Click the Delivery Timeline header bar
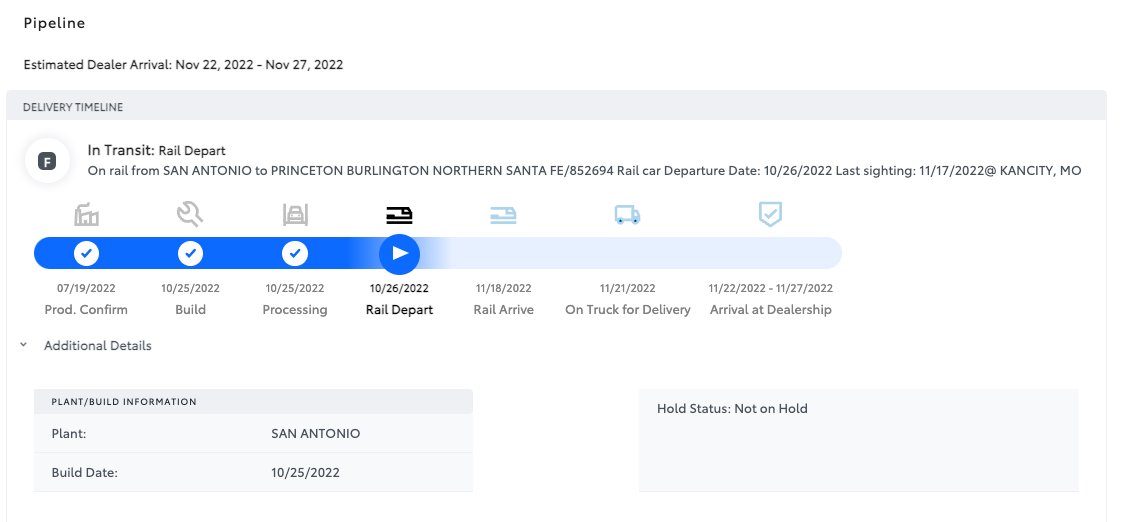Viewport: 1127px width, 522px height. point(556,106)
